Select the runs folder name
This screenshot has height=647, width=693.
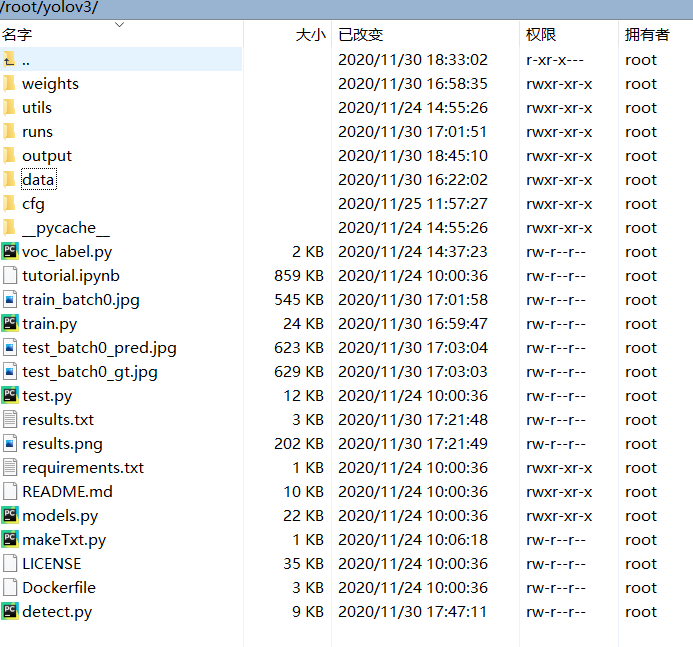[x=37, y=132]
